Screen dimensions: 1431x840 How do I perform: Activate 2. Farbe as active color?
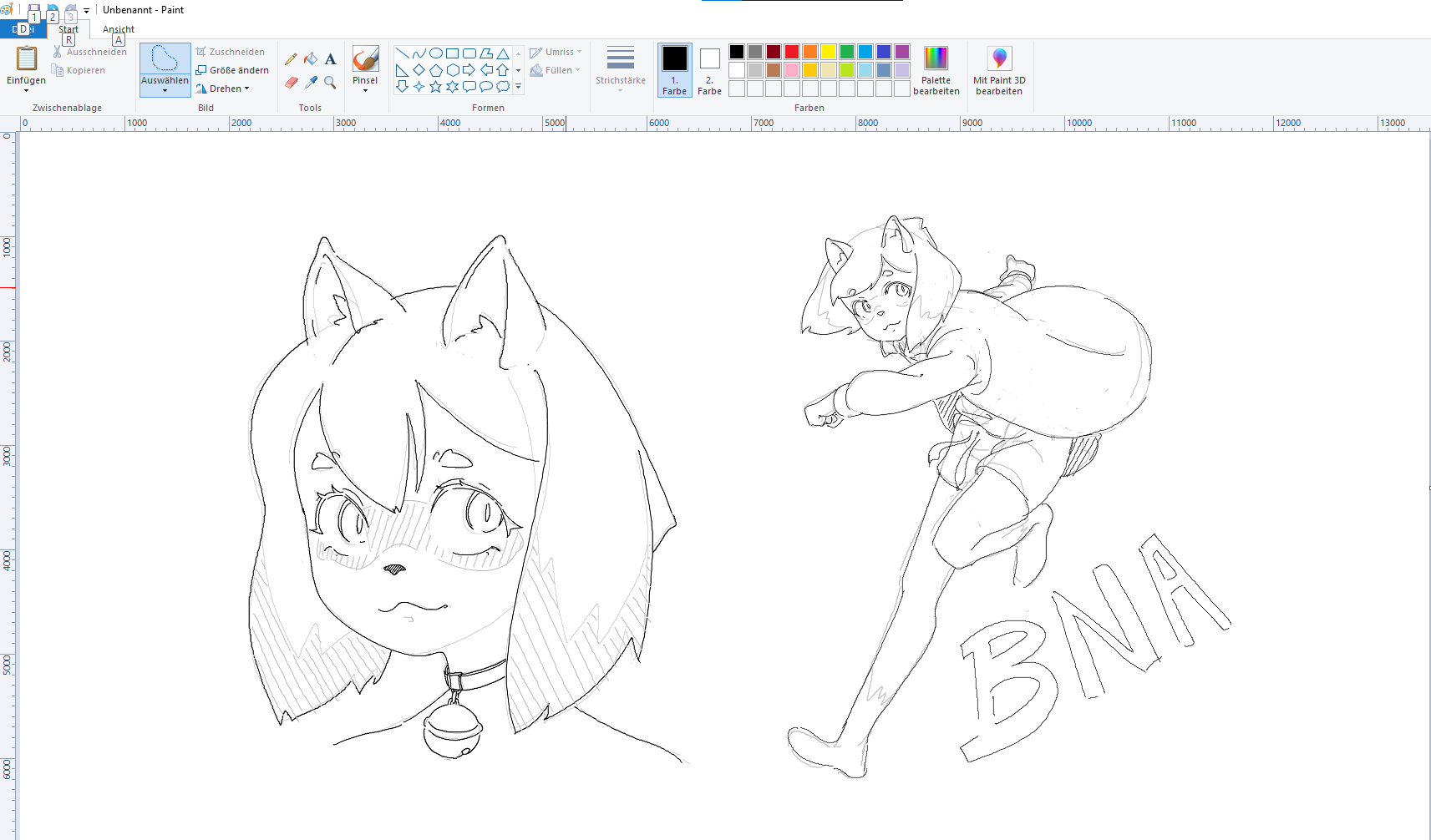(709, 70)
